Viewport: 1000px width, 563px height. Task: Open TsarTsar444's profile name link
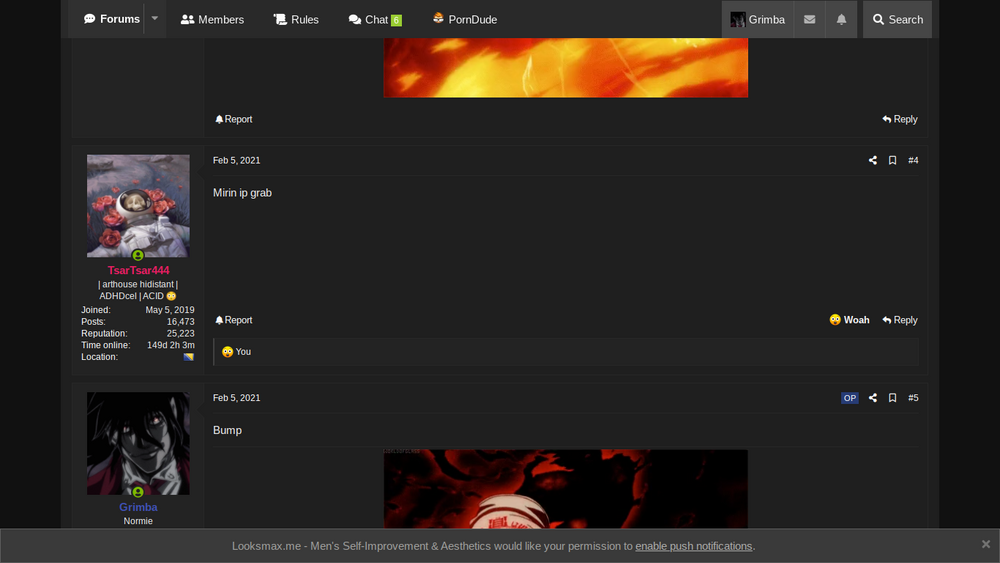tap(138, 270)
